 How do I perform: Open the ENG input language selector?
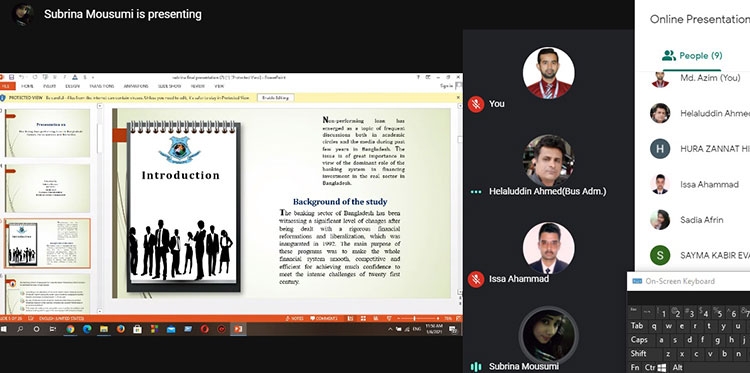click(x=417, y=329)
